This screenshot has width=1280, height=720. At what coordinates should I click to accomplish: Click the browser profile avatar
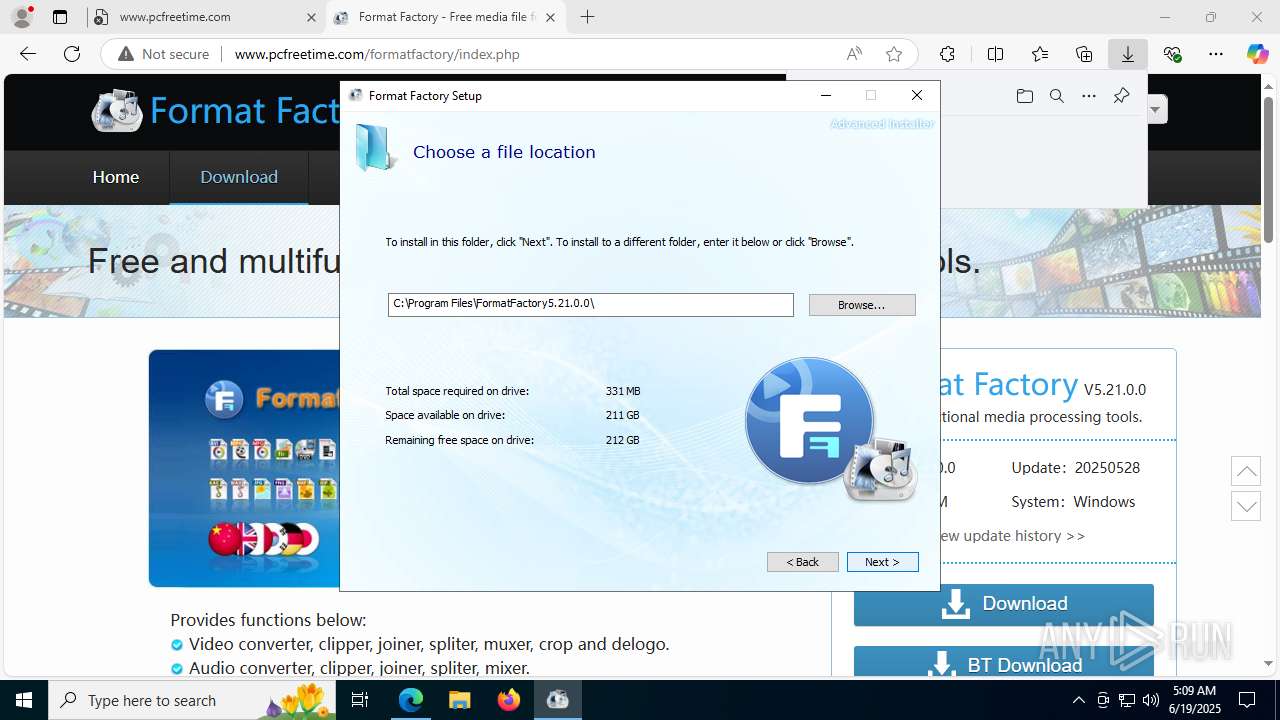click(x=22, y=17)
